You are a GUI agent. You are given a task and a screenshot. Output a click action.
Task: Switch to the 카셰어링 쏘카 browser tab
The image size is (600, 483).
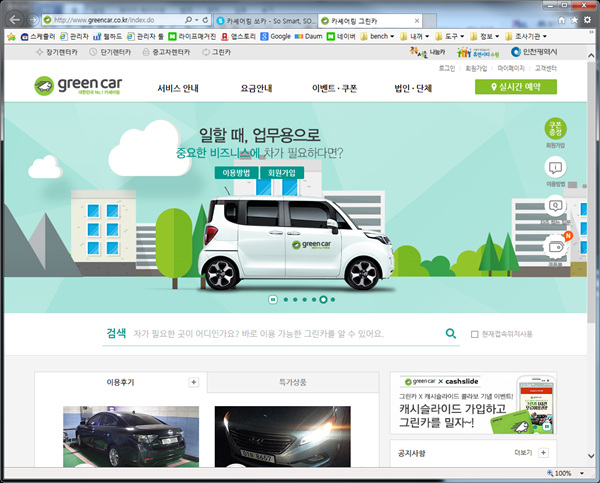[266, 21]
